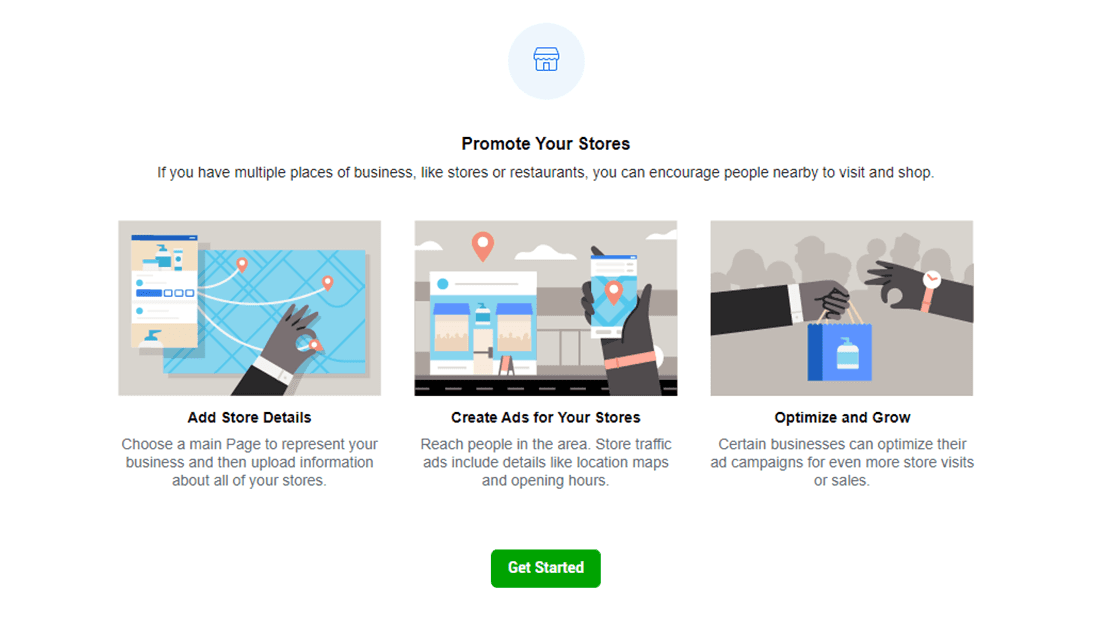The height and width of the screenshot is (628, 1100).
Task: Click the multiple places of business subtitle text
Action: (x=545, y=173)
